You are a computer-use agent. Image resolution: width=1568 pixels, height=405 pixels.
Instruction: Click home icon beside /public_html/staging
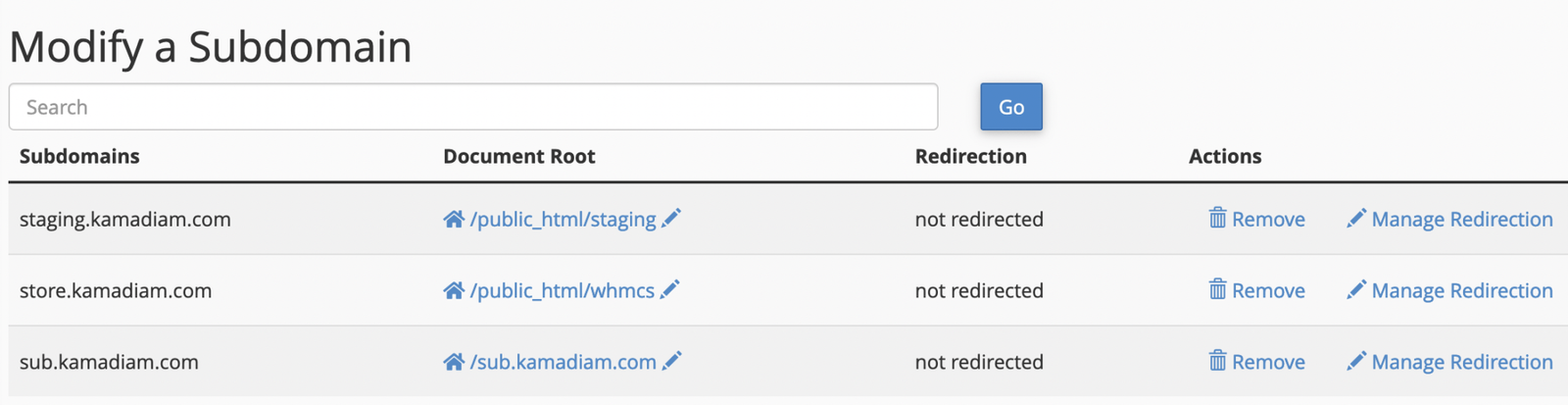(x=453, y=219)
